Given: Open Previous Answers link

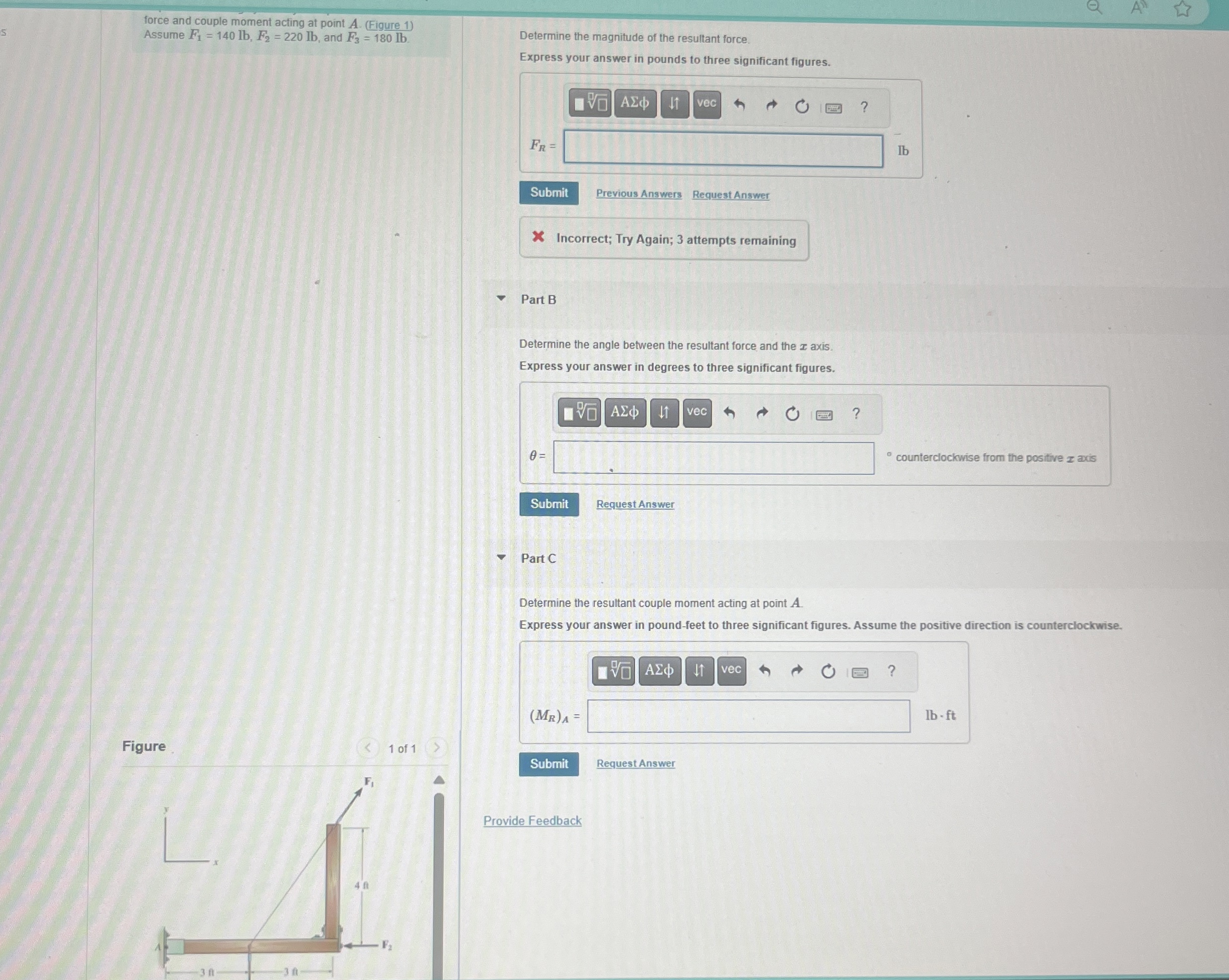Looking at the screenshot, I should pyautogui.click(x=638, y=194).
